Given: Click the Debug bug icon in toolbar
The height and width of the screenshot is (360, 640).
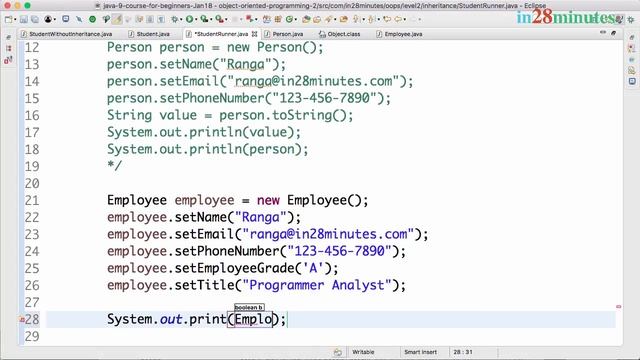Looking at the screenshot, I should click(174, 19).
